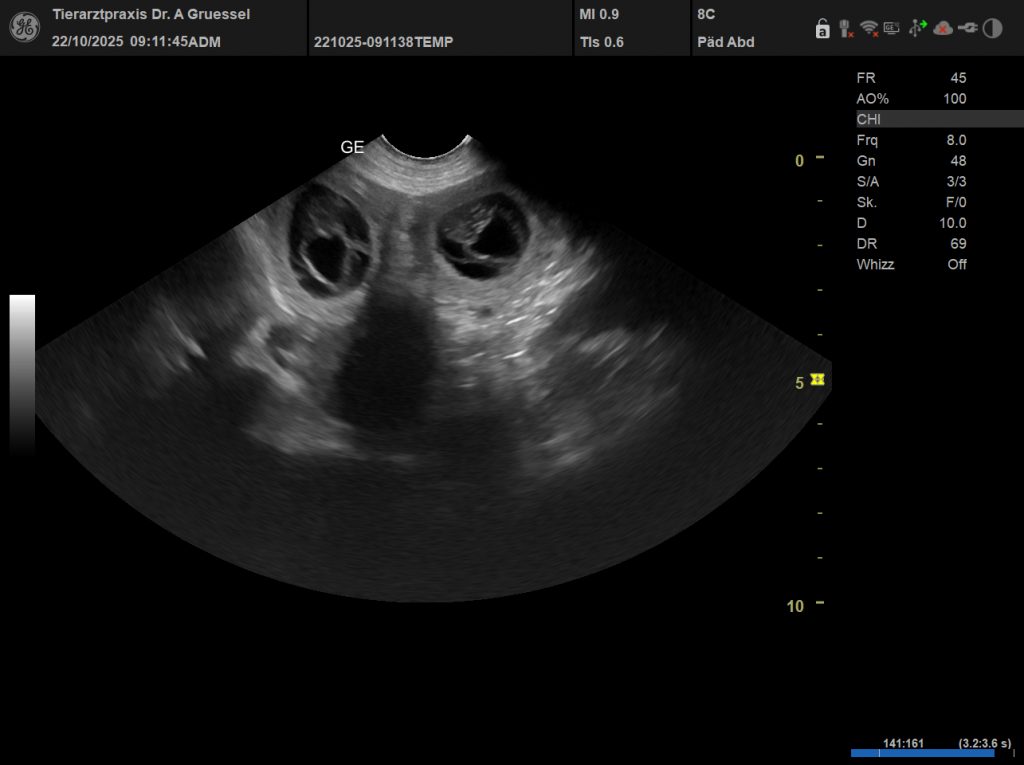Click the half-circle contrast icon
1024x765 pixels.
tap(992, 28)
